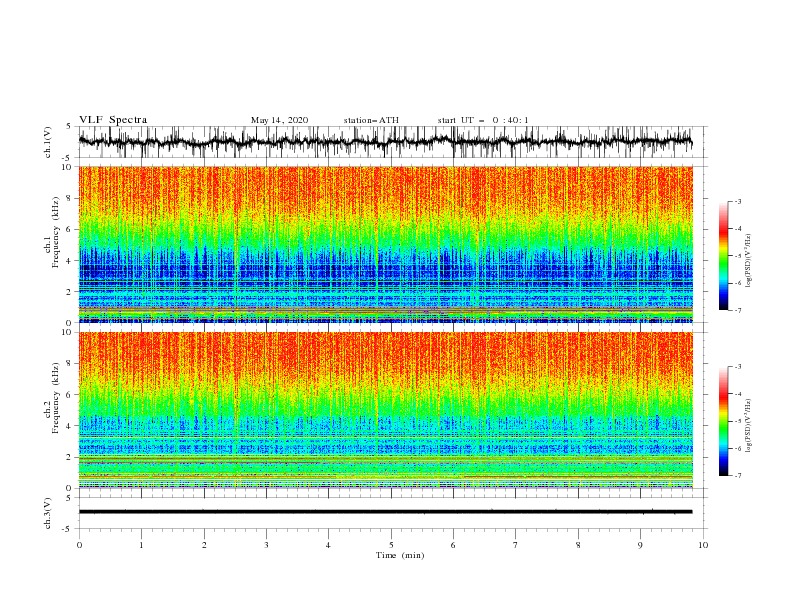792x612 pixels.
Task: Click the date 'May 14, 2020'
Action: pyautogui.click(x=279, y=120)
